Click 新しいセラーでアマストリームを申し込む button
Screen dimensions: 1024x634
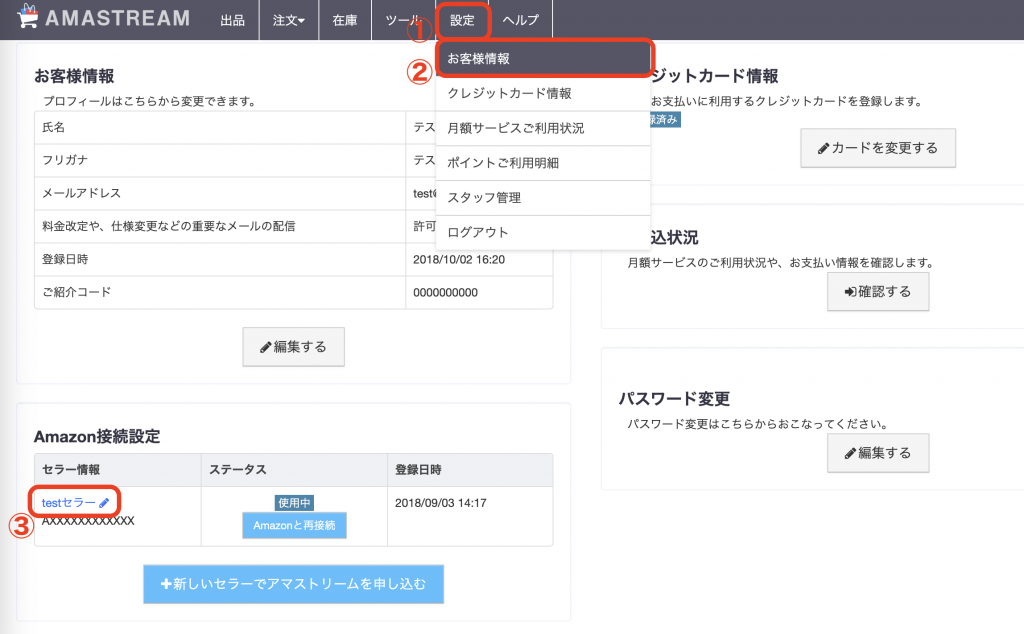(293, 584)
